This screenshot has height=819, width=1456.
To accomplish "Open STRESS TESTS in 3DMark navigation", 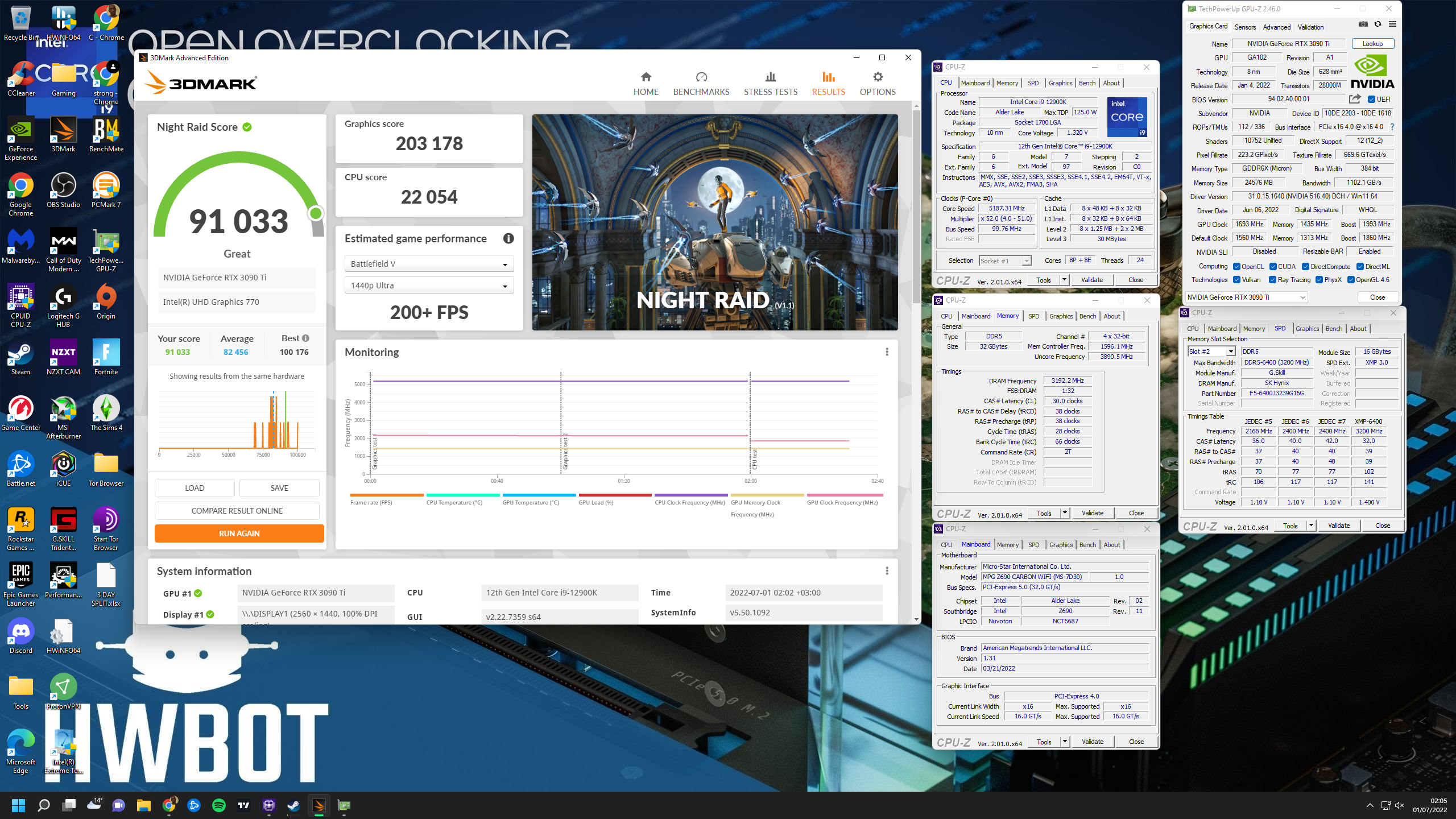I will 771,84.
